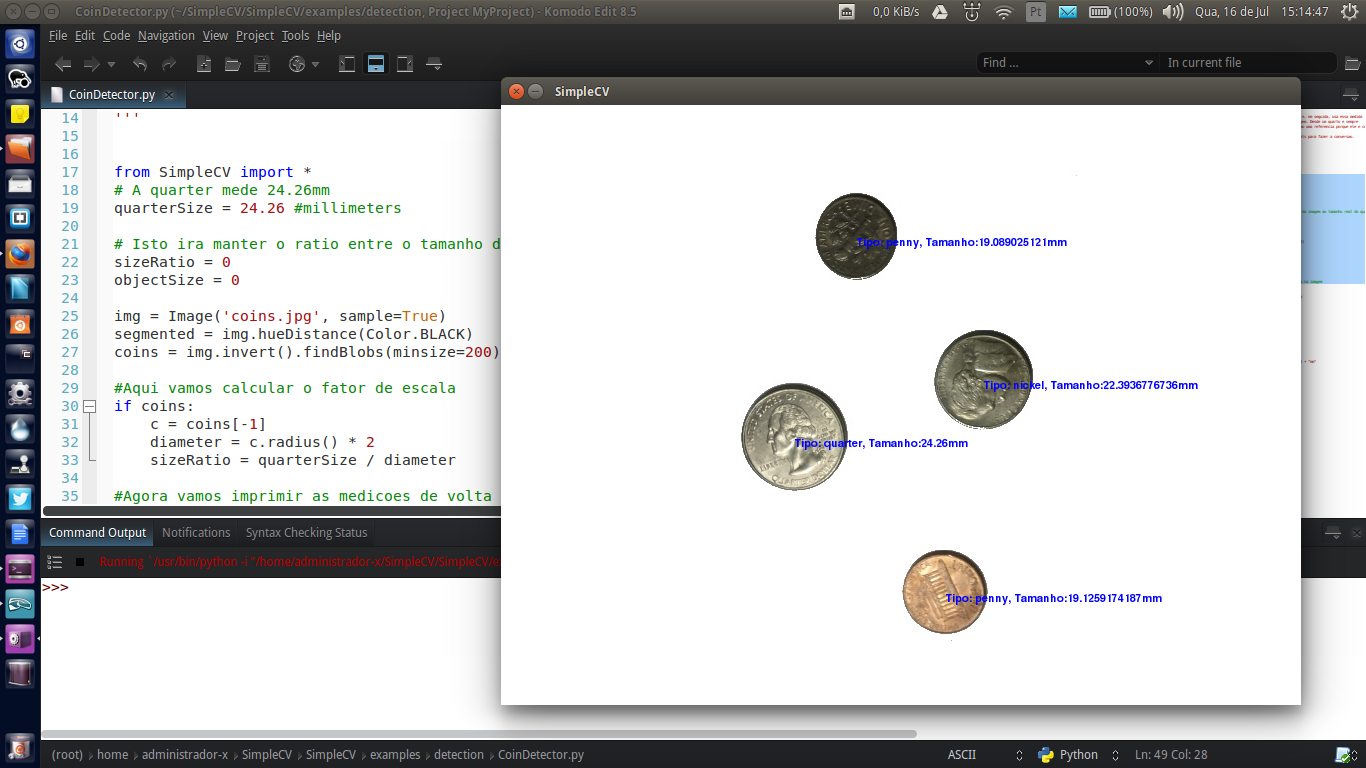Collapse the code fold at line 30
The height and width of the screenshot is (768, 1366).
point(89,406)
